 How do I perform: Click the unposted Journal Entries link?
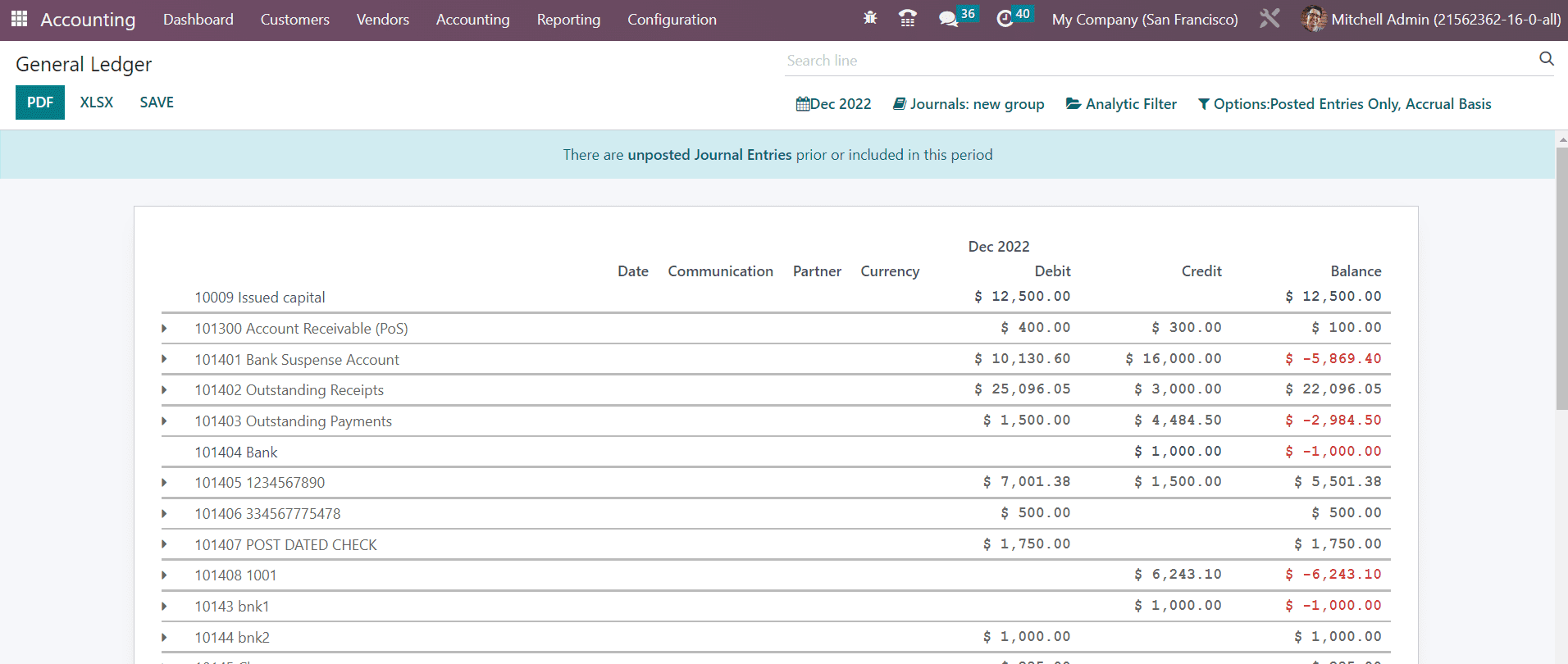(x=709, y=155)
